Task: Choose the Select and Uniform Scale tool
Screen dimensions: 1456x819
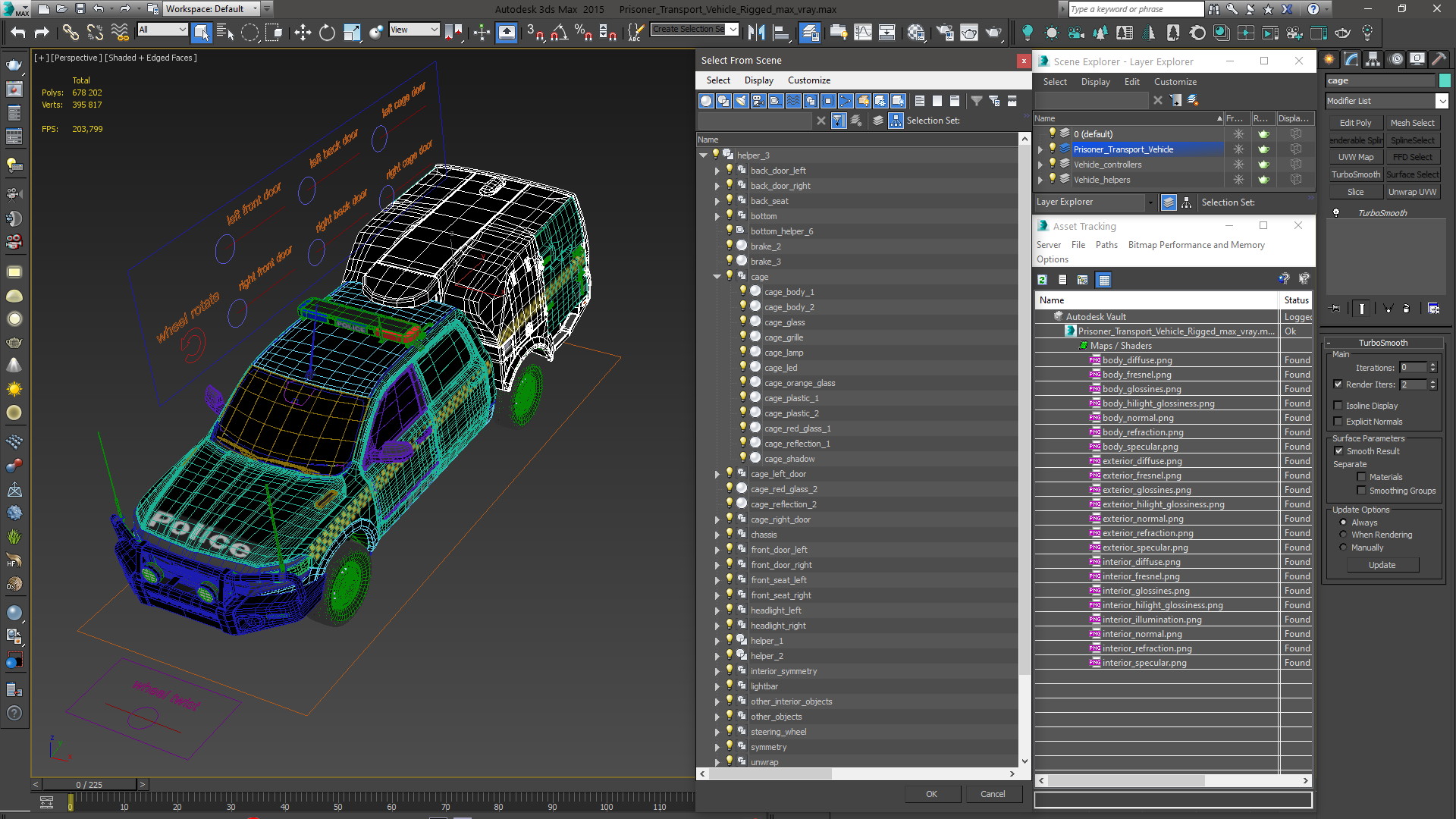Action: point(352,32)
